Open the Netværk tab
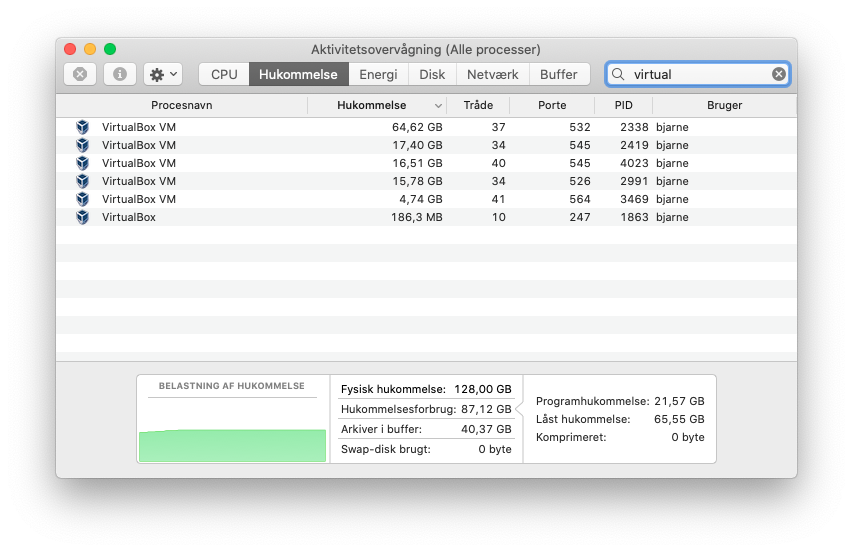 (492, 74)
